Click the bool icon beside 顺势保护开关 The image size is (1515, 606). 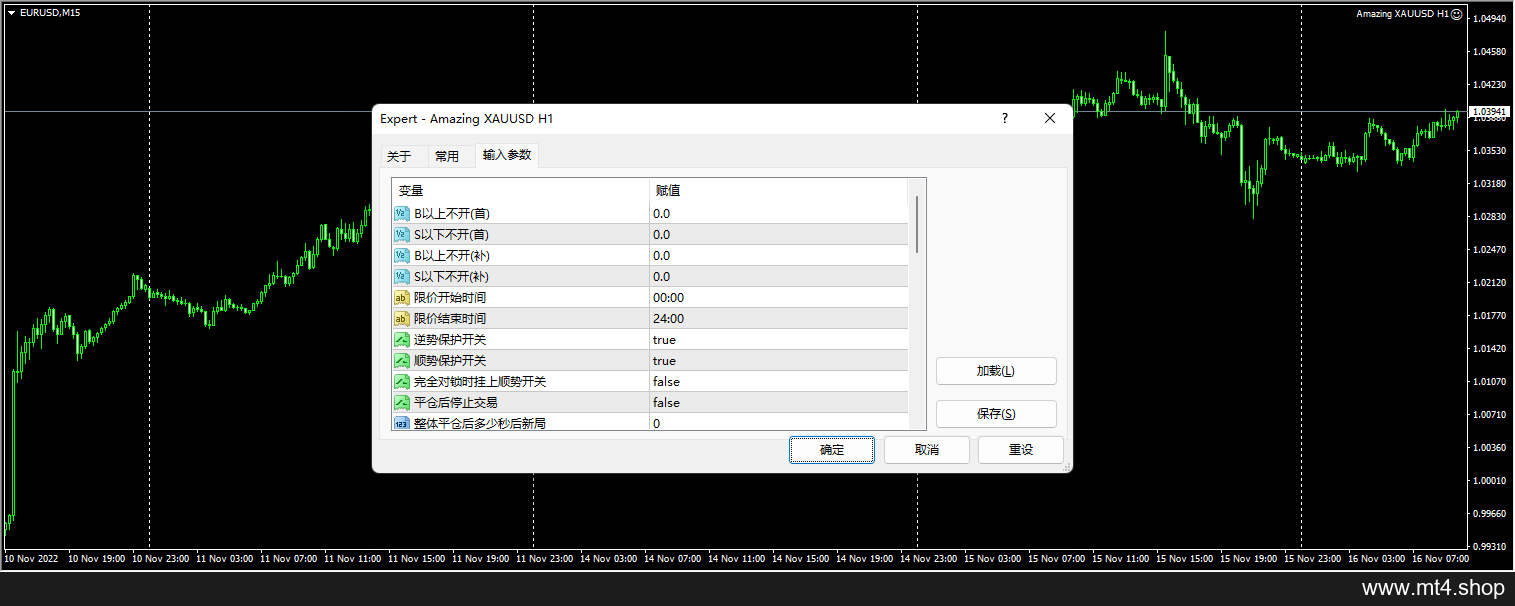[401, 360]
